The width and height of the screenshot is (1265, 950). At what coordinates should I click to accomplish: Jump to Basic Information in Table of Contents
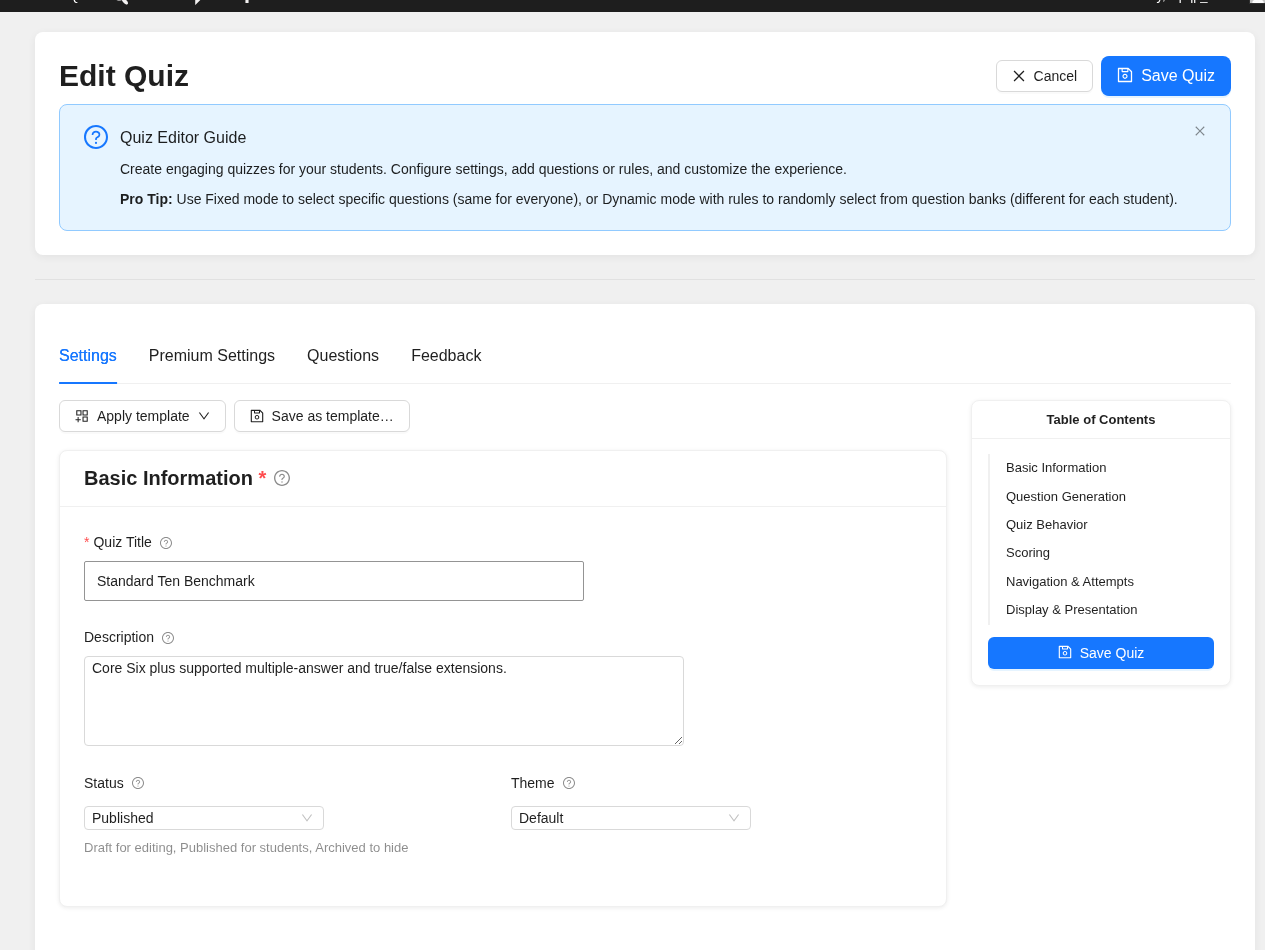1056,468
